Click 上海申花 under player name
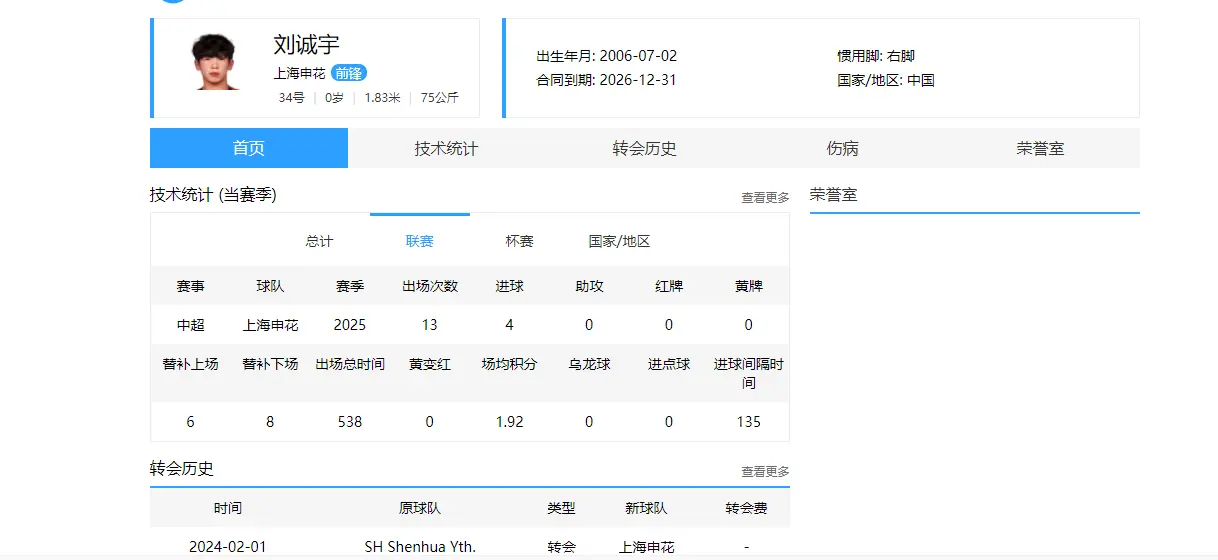 click(299, 73)
